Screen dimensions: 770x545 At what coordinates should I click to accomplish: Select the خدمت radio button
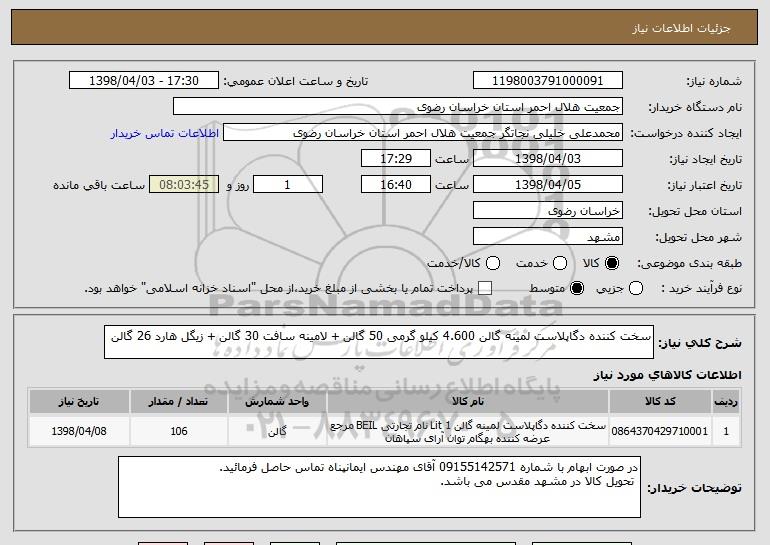[x=560, y=263]
